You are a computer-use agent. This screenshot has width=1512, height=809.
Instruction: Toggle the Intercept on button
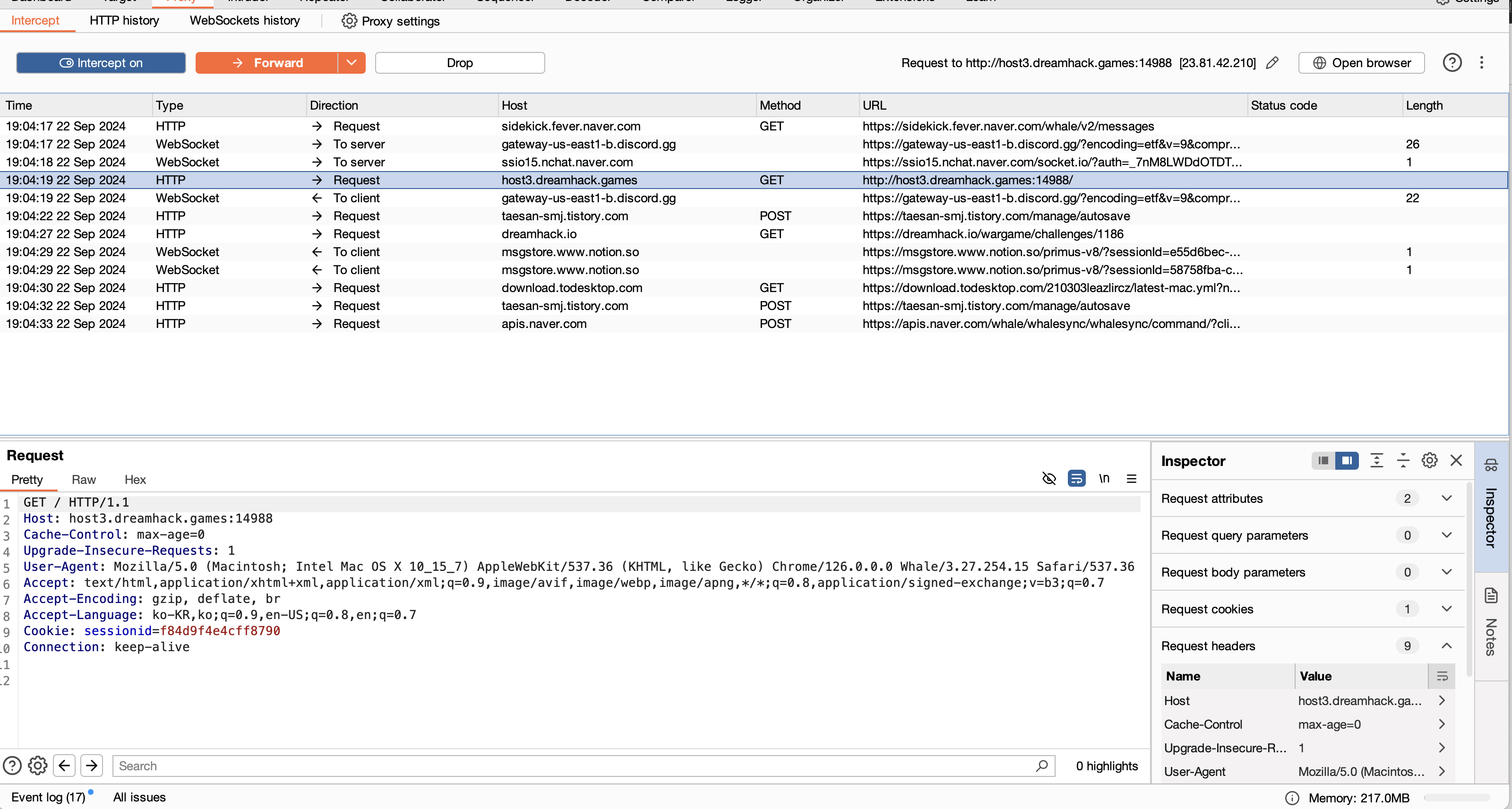101,63
